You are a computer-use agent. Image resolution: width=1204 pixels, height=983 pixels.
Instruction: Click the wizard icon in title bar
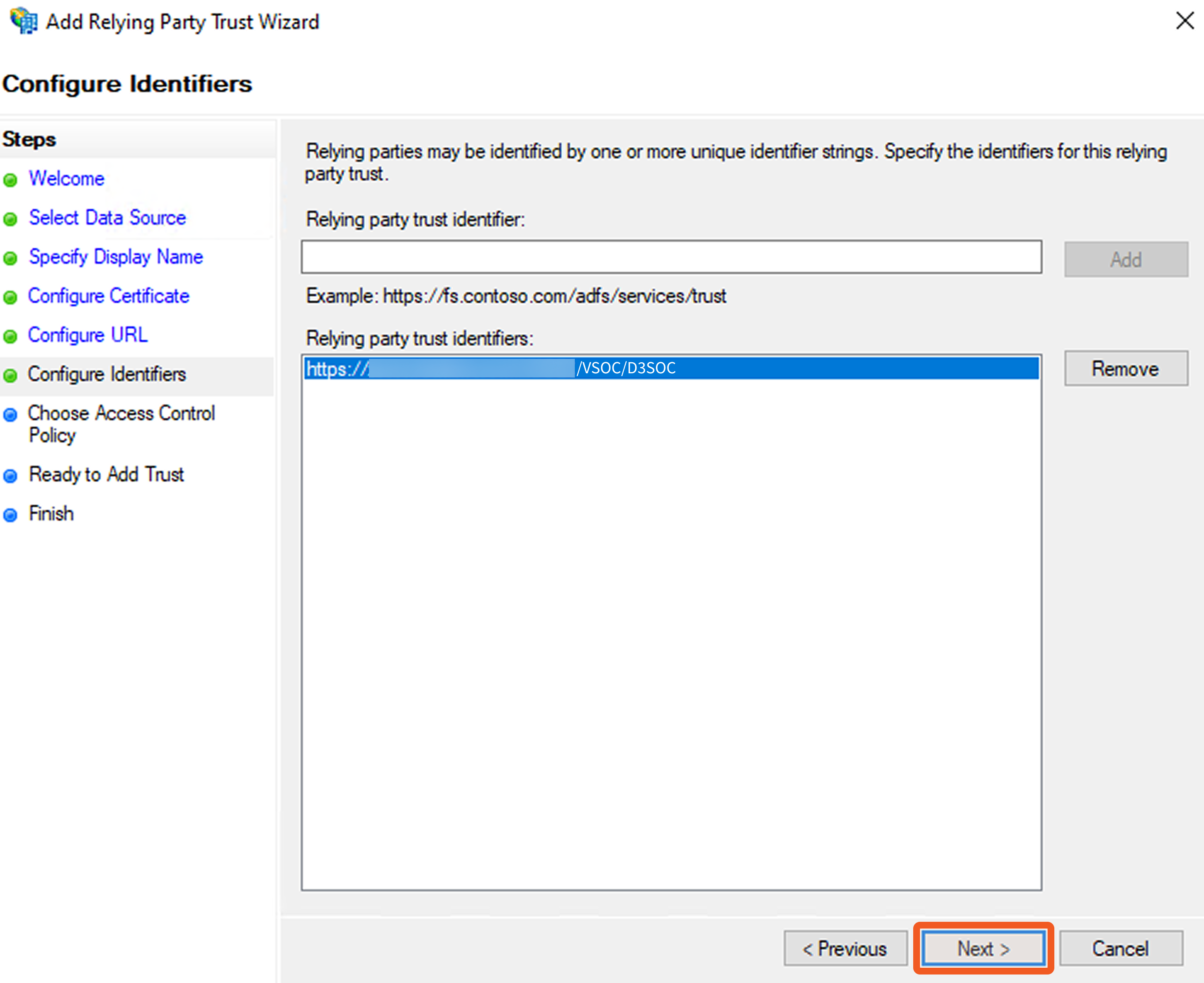click(x=24, y=21)
